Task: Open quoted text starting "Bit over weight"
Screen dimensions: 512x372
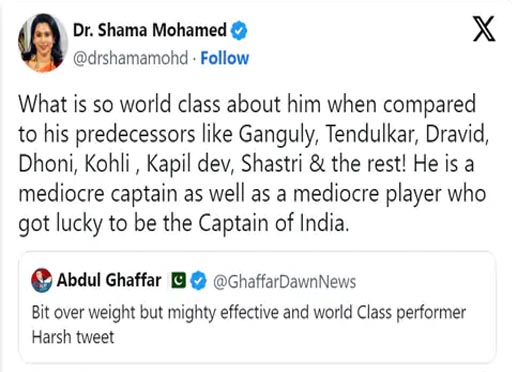Action: point(249,313)
